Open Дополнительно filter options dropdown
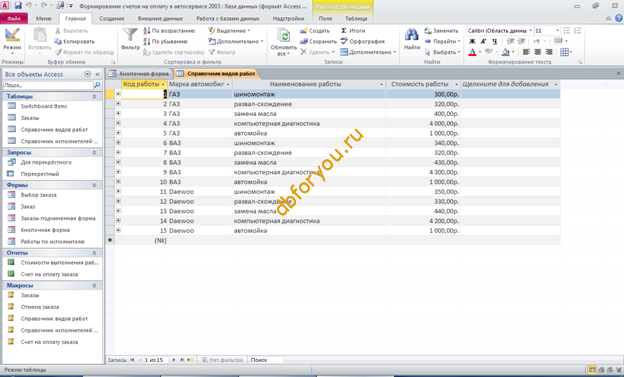This screenshot has width=624, height=377. click(236, 41)
